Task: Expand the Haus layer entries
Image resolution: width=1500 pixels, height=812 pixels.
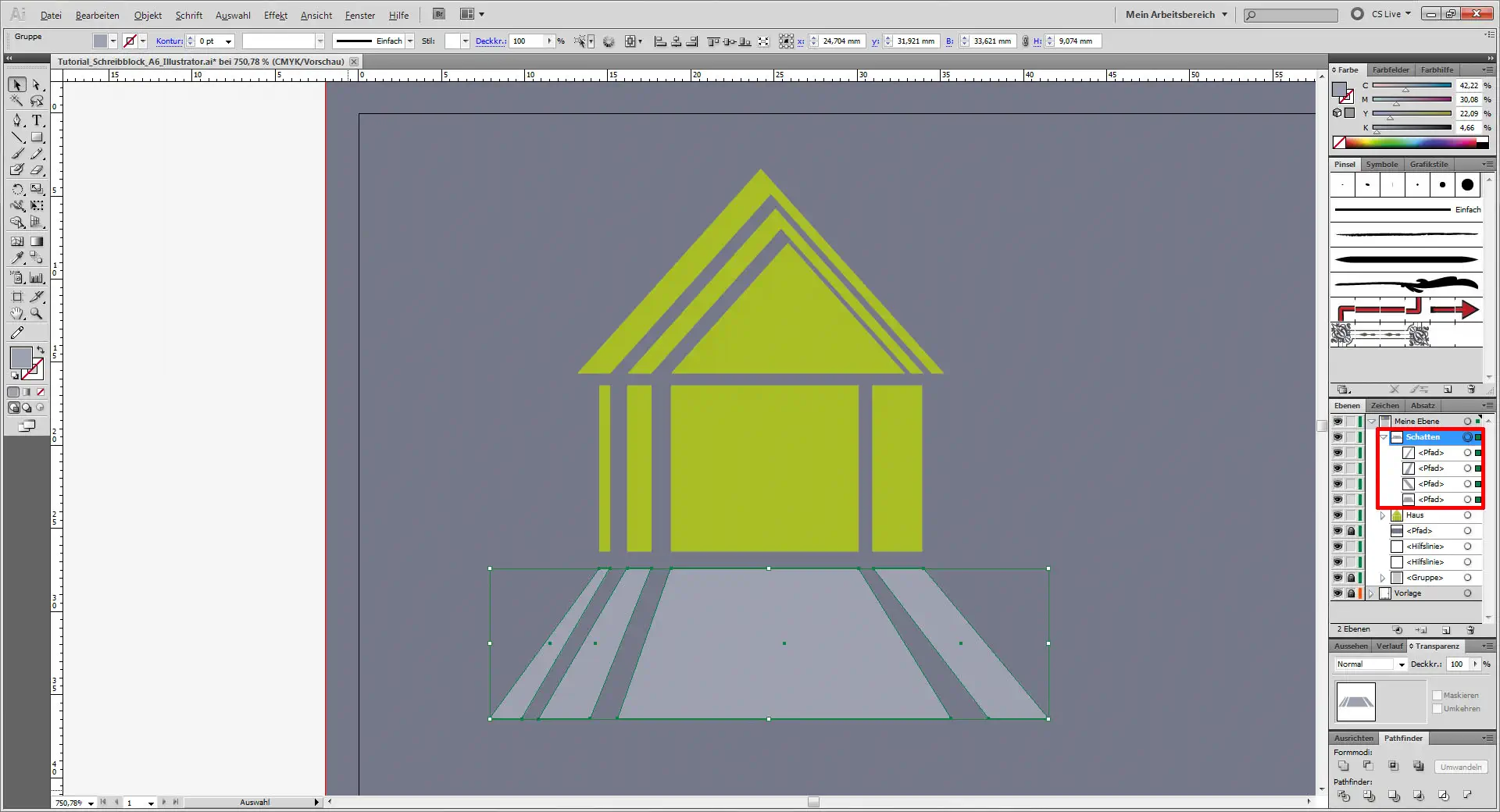Action: click(1382, 515)
